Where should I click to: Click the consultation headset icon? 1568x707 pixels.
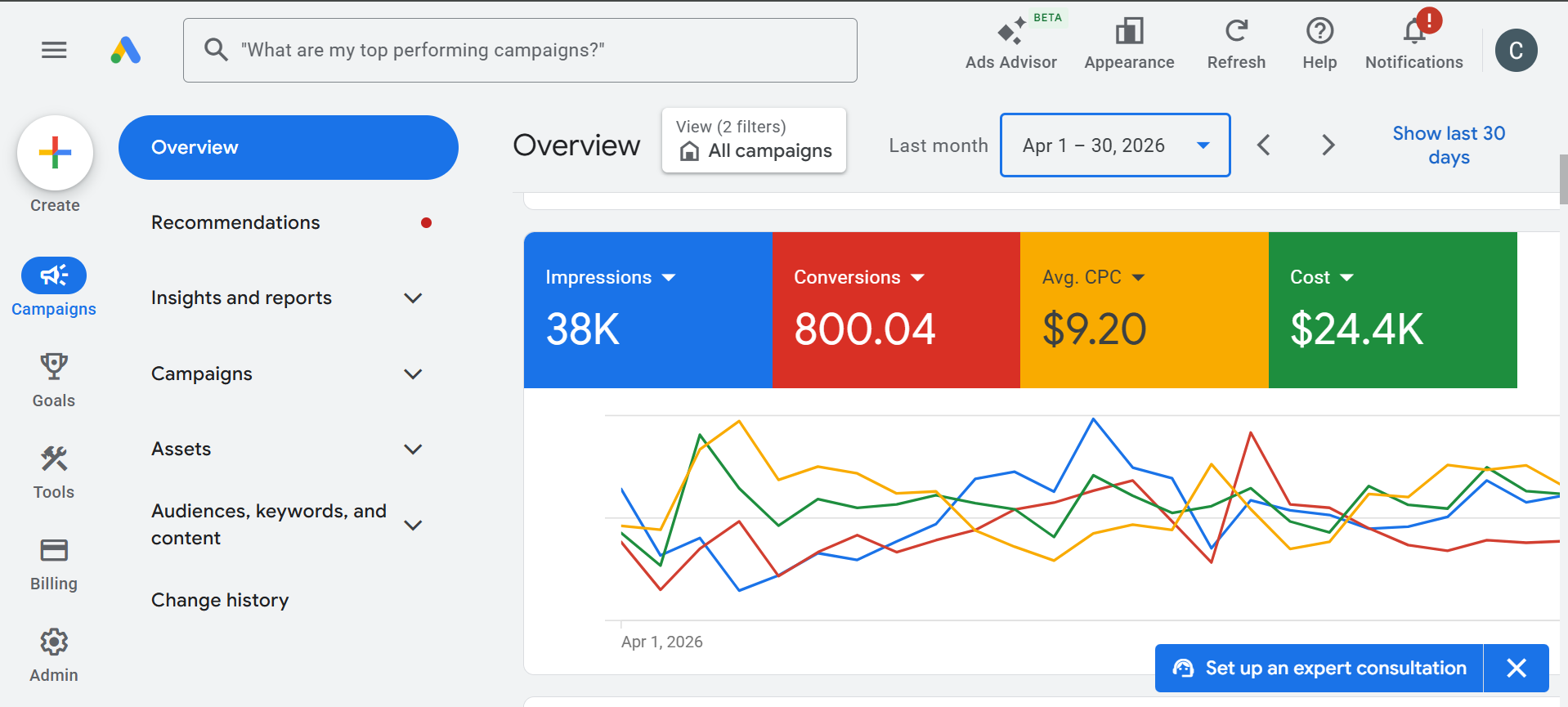(1183, 668)
